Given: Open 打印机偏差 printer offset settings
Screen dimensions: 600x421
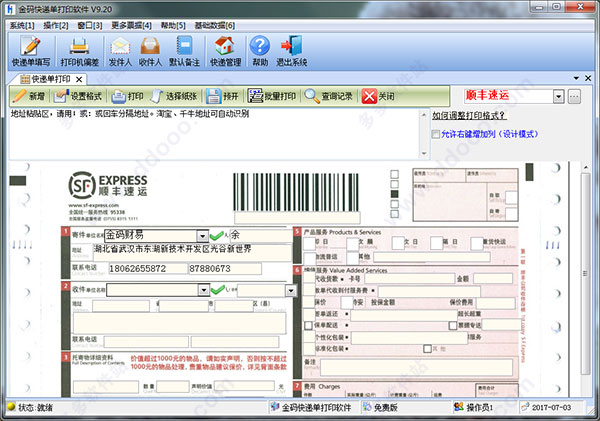Looking at the screenshot, I should 80,51.
